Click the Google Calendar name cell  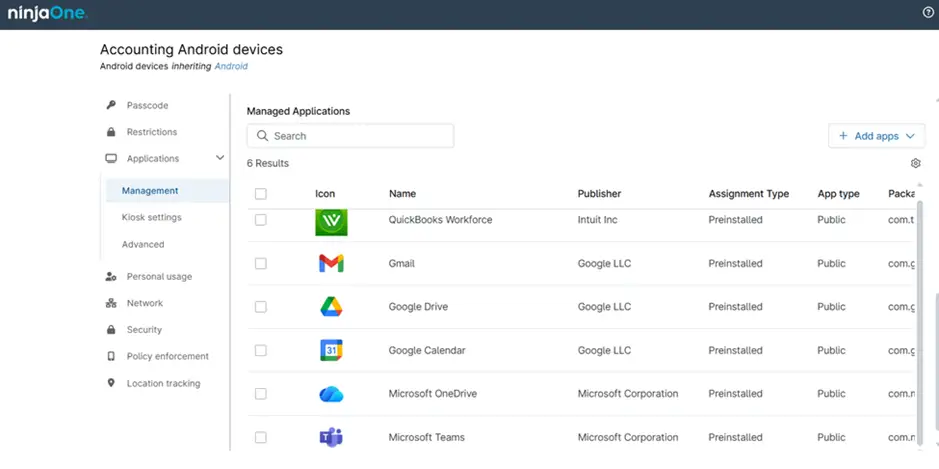point(427,350)
